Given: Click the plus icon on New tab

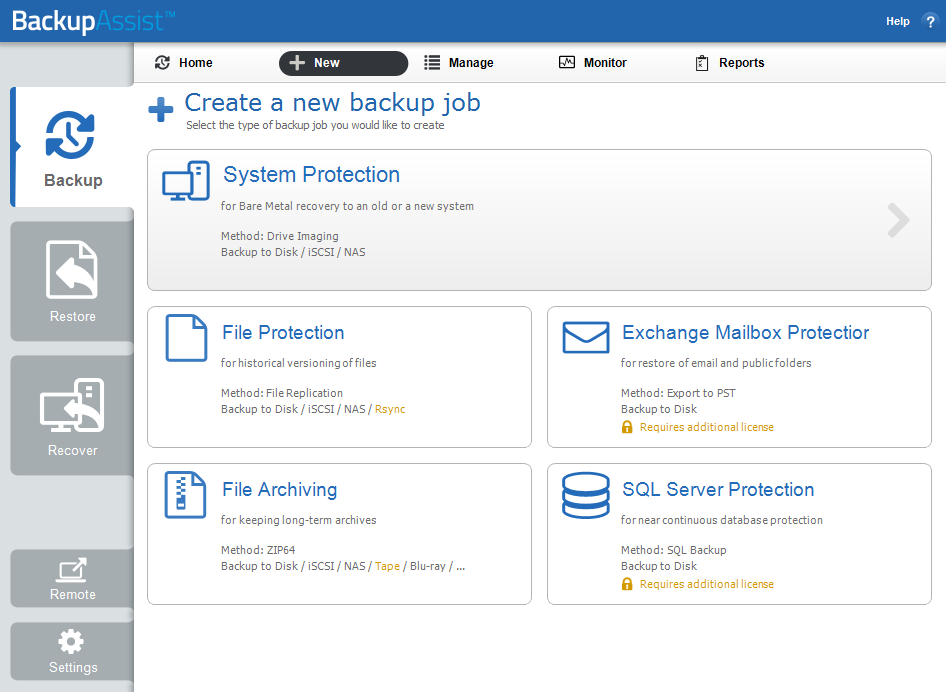Looking at the screenshot, I should (x=297, y=63).
